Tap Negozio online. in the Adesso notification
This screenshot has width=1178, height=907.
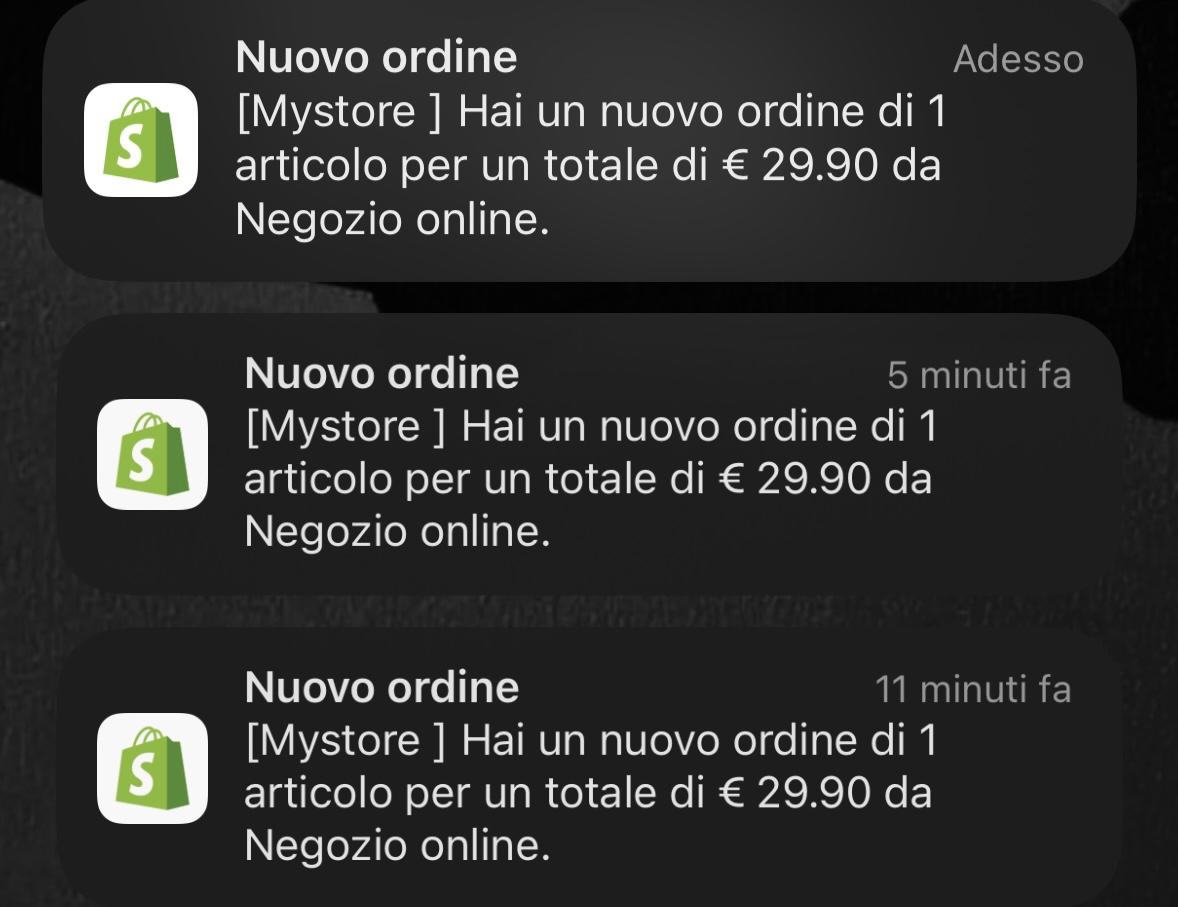[392, 220]
